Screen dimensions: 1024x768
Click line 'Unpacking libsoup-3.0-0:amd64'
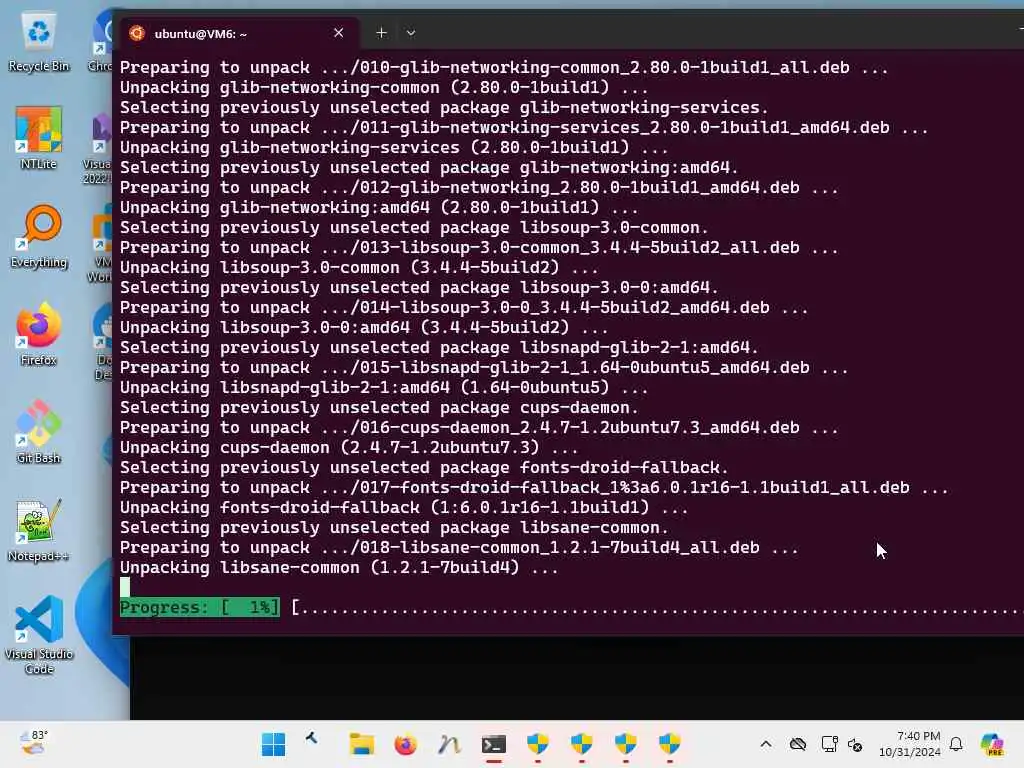pos(364,327)
